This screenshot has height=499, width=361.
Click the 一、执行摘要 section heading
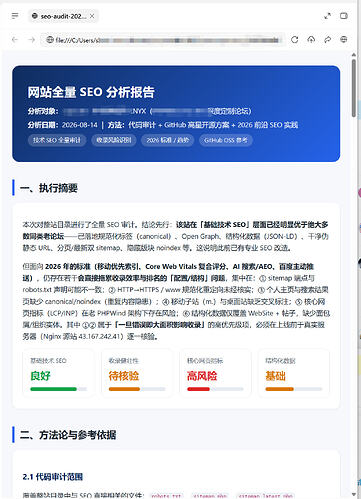click(49, 188)
